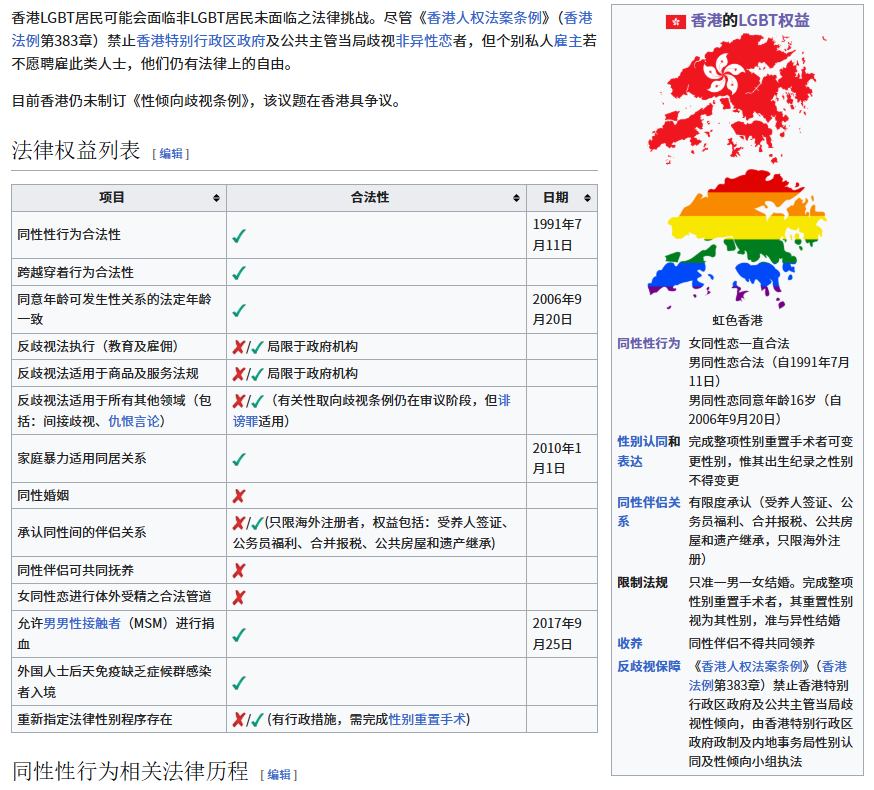Click 女同性恋一直合法 text in infobox
The height and width of the screenshot is (790, 874).
coord(739,343)
